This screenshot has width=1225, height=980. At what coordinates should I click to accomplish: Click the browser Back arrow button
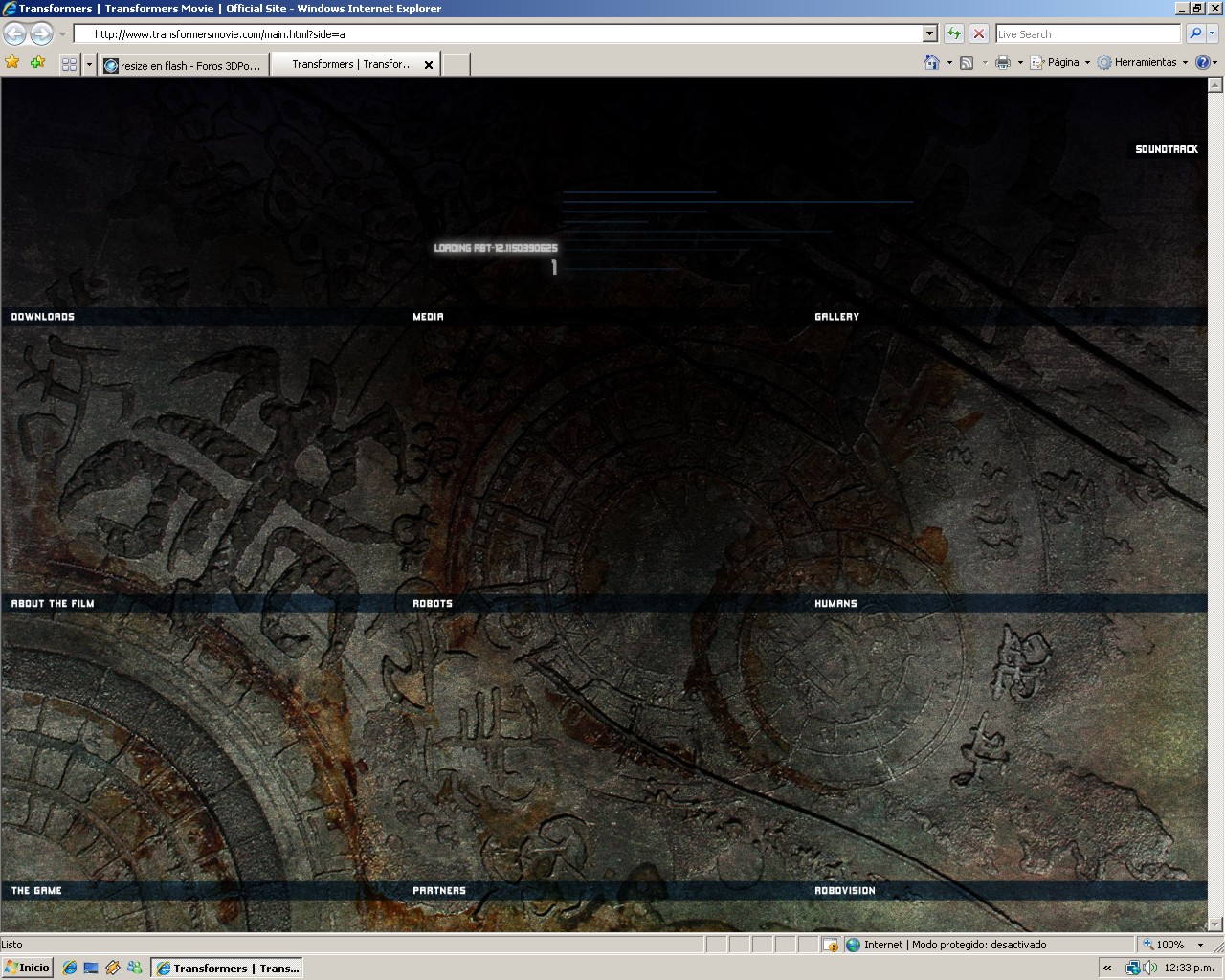[15, 34]
